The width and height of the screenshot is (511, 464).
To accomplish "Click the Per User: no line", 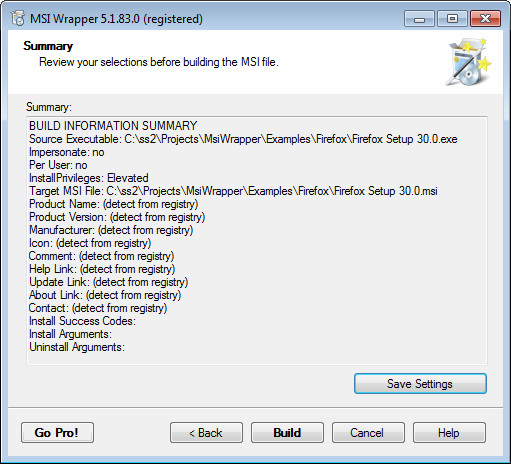I will [x=58, y=165].
